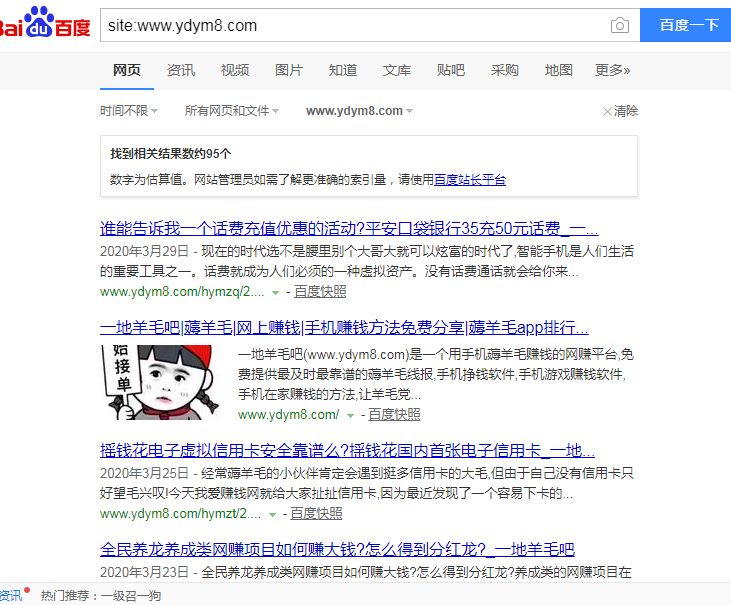Open camera image search icon
This screenshot has height=605, width=731.
620,25
